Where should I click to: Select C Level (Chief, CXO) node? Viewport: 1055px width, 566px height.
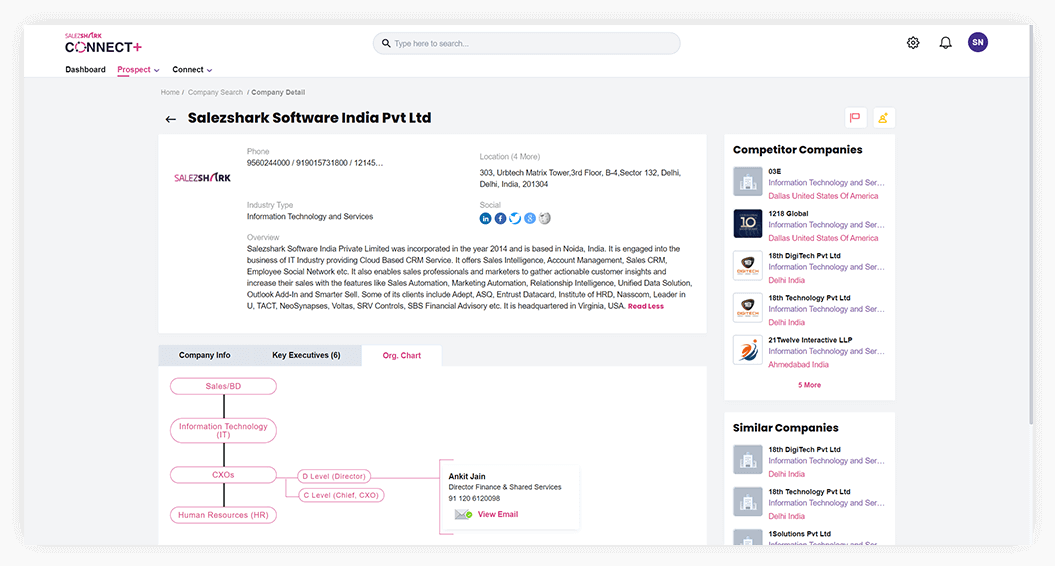click(x=341, y=495)
